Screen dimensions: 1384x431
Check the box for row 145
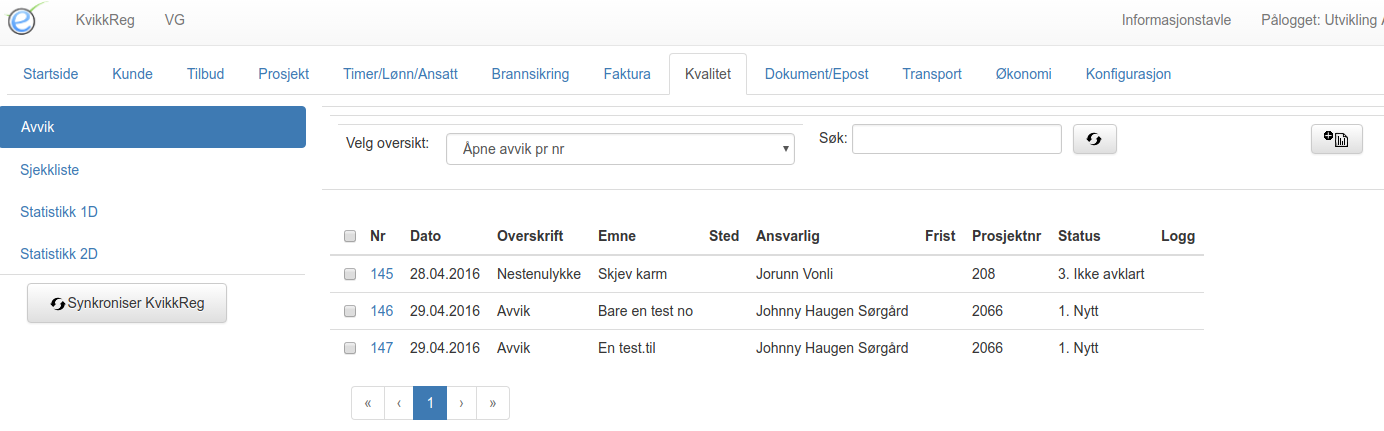pos(350,274)
